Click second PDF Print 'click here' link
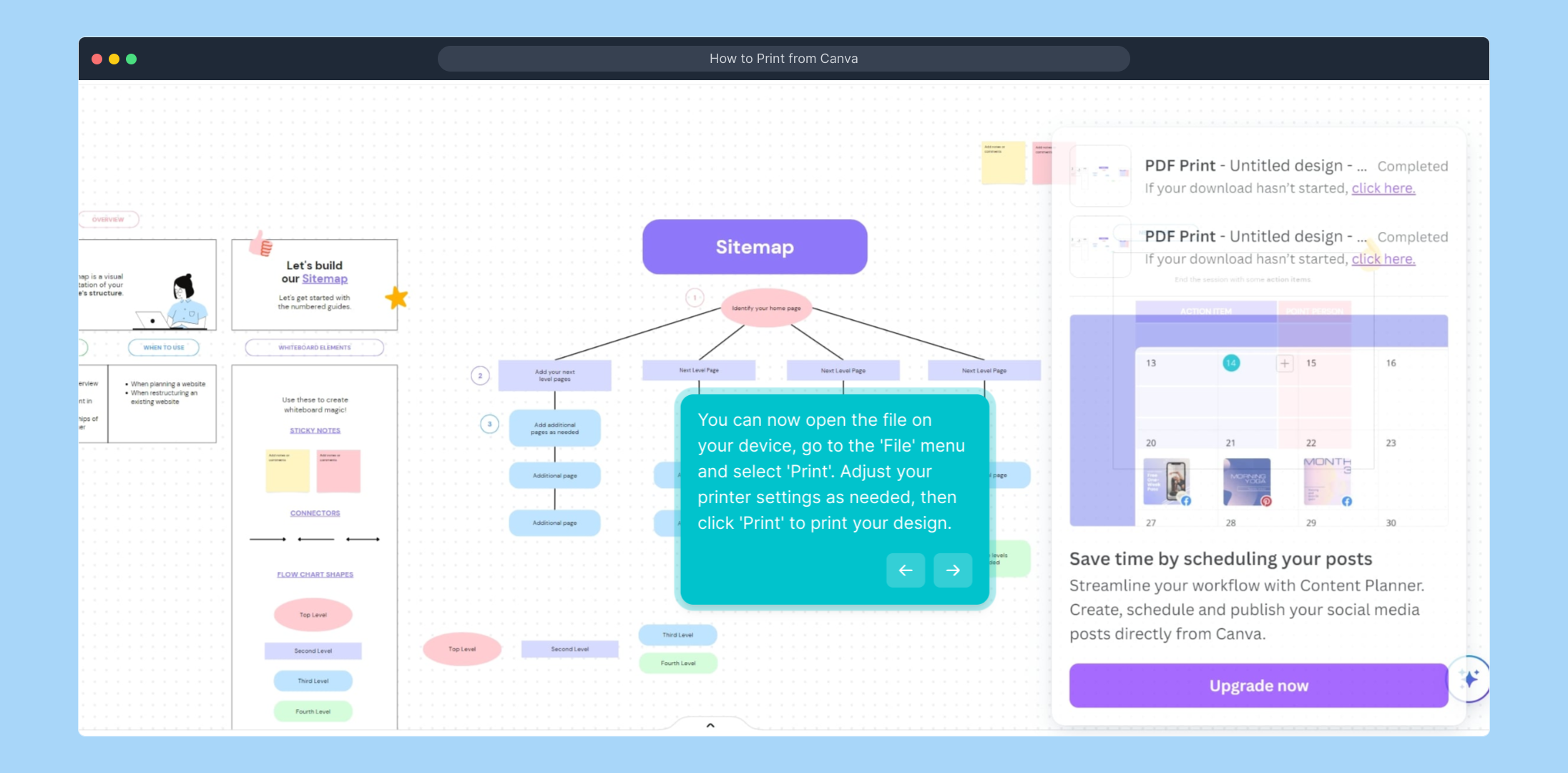The image size is (1568, 773). point(1383,259)
